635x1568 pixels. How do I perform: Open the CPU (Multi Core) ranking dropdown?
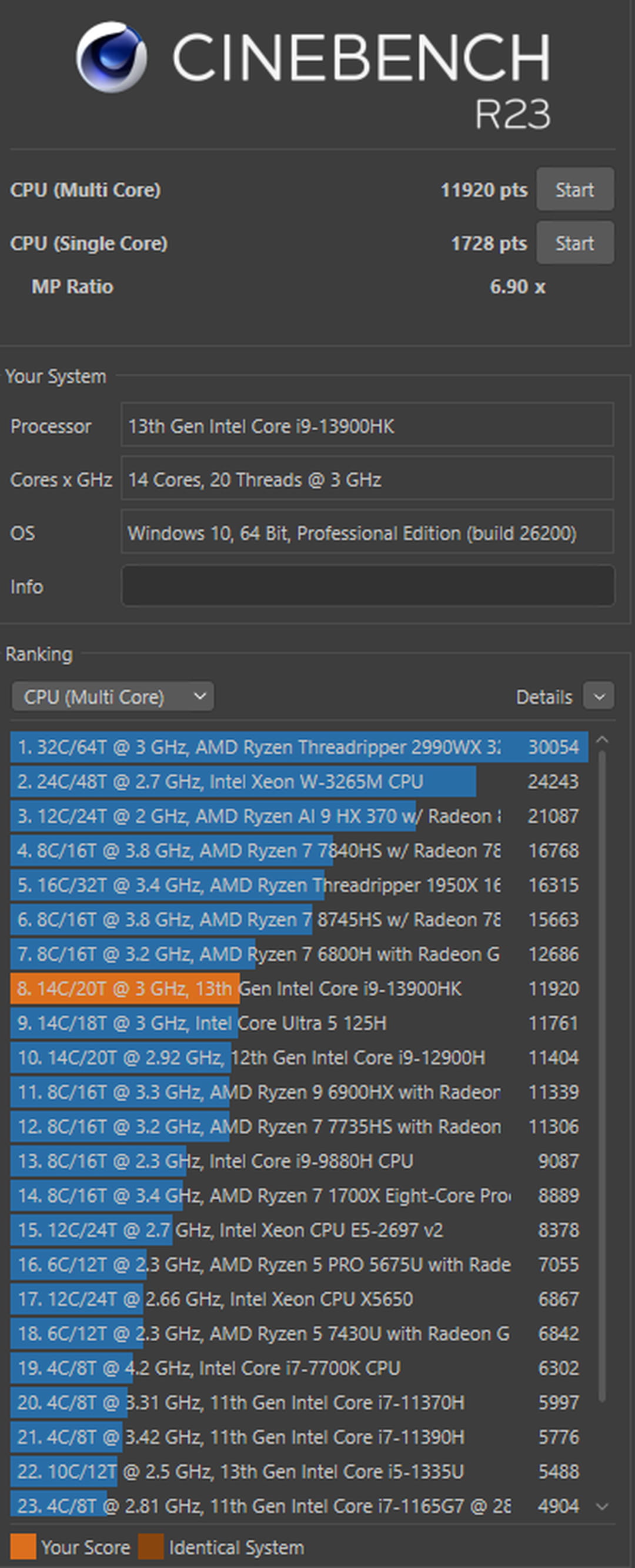tap(113, 696)
